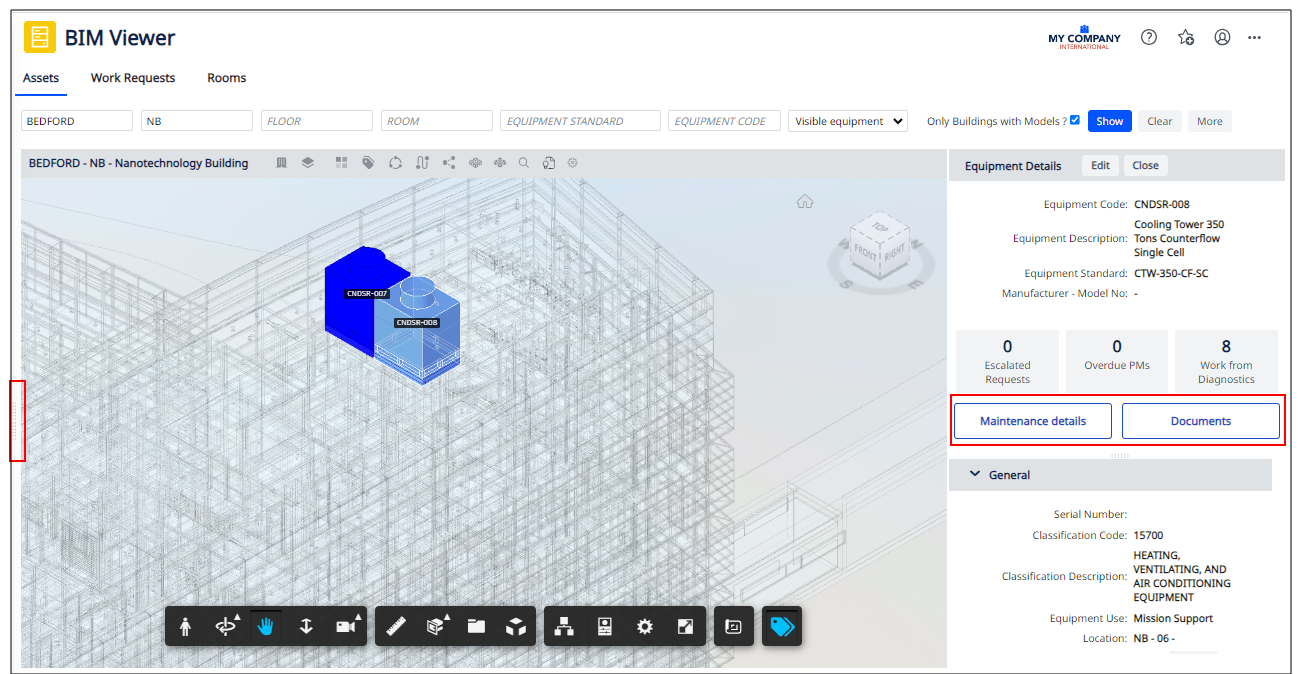Switch to the Work Requests tab

point(133,78)
